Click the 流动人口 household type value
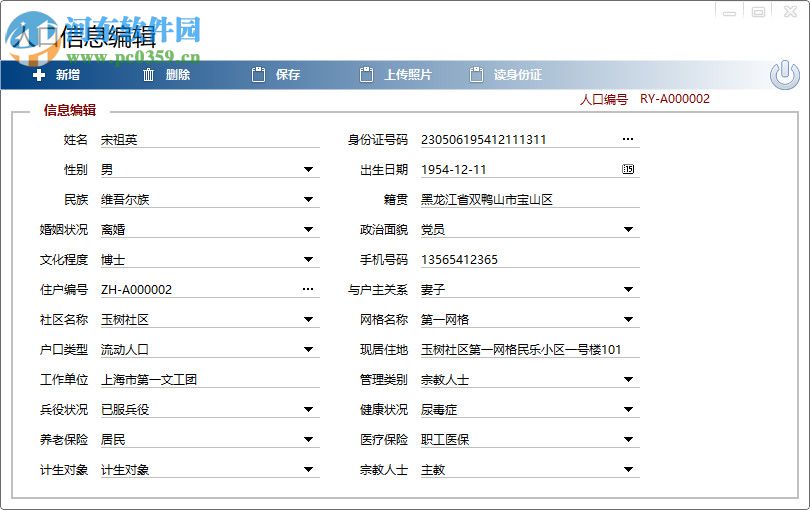The image size is (810, 510). tap(125, 349)
